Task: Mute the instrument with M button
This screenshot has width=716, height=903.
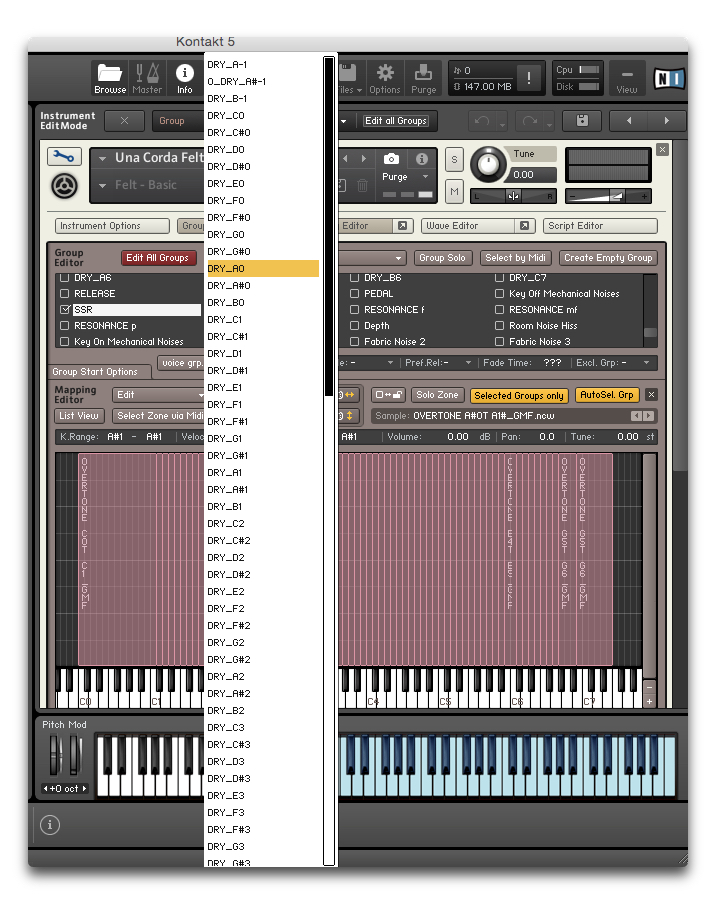Action: click(454, 191)
